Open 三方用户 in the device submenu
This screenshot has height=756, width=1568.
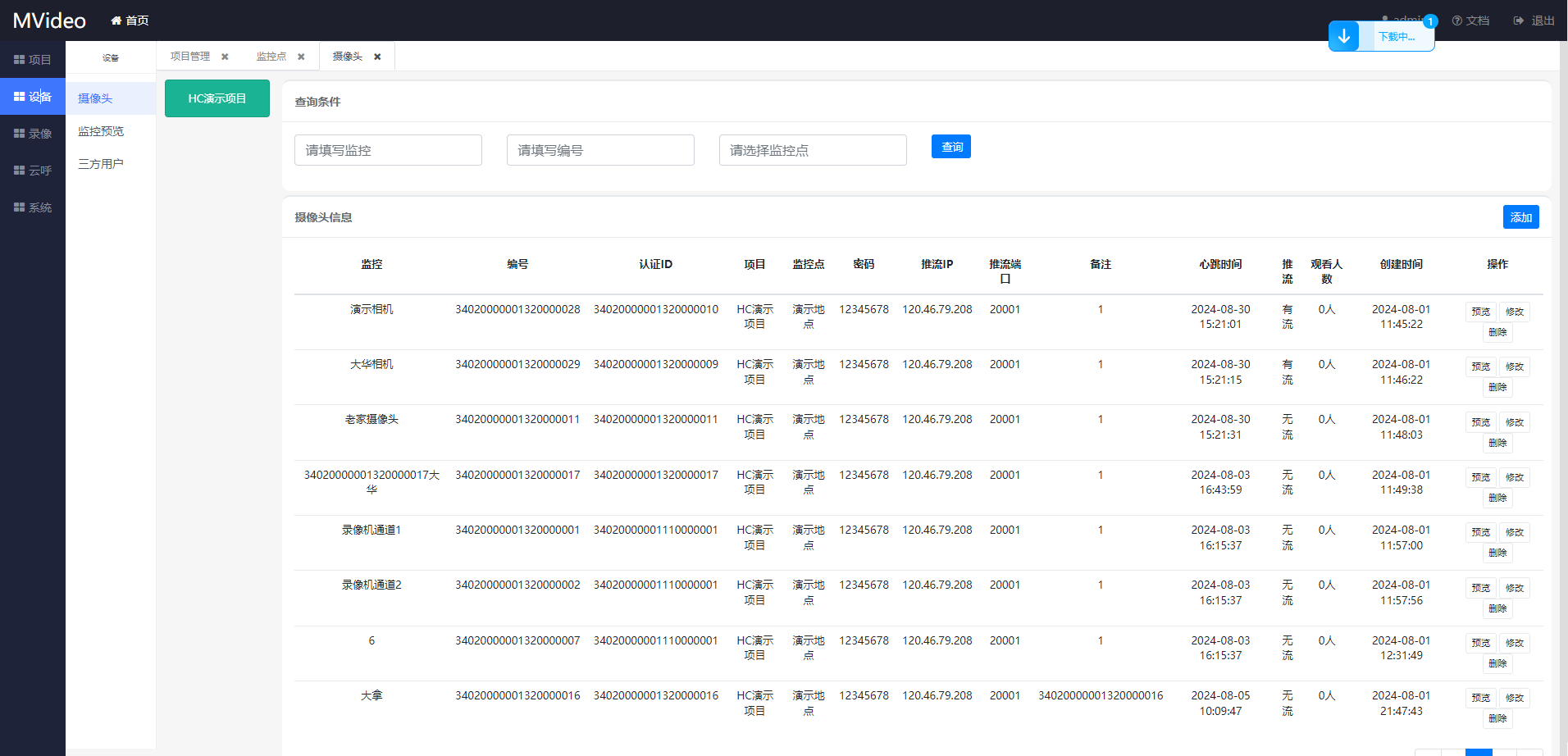pos(111,164)
